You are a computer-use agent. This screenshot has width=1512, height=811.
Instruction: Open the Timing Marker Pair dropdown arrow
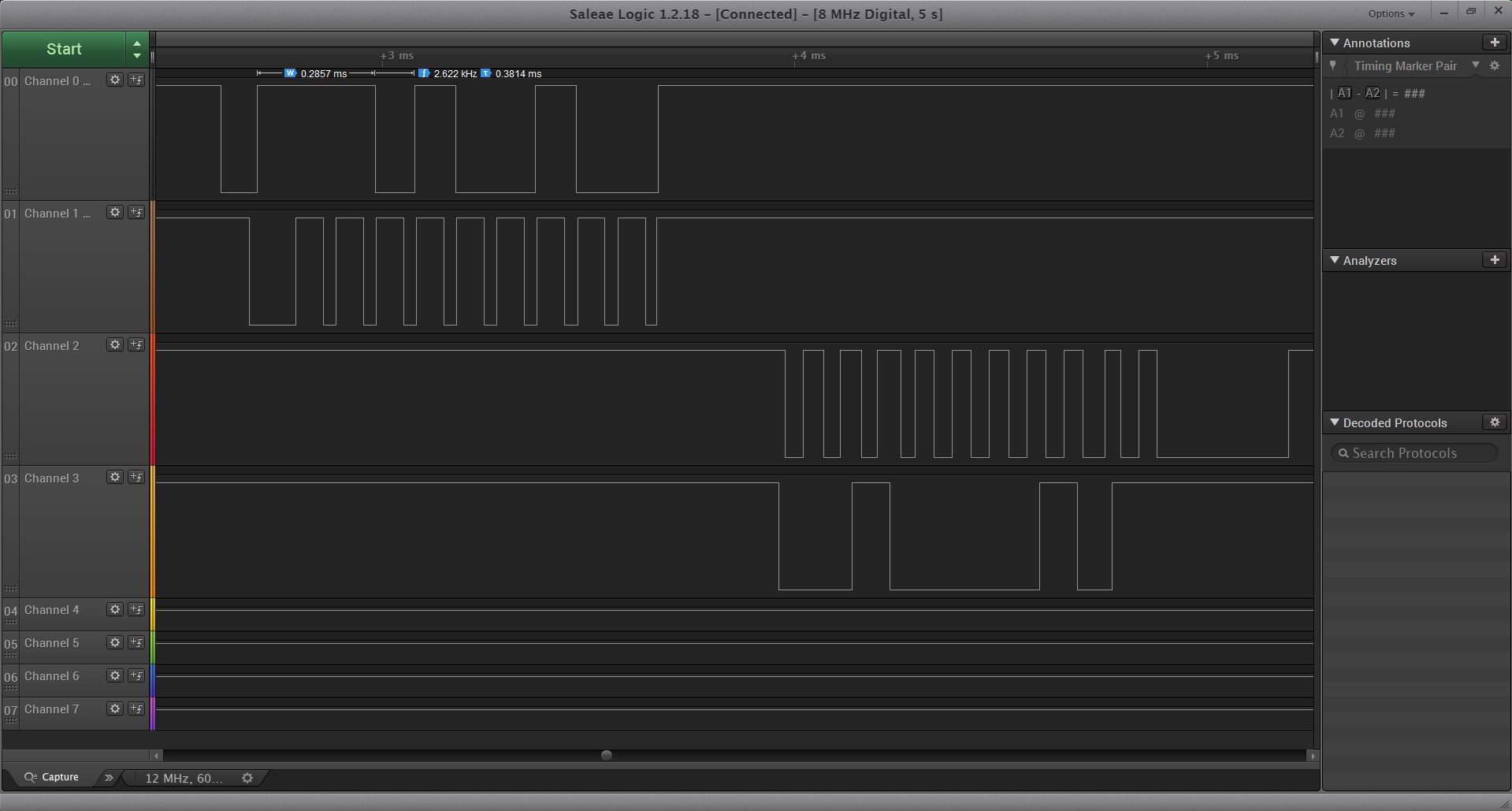pos(1476,65)
